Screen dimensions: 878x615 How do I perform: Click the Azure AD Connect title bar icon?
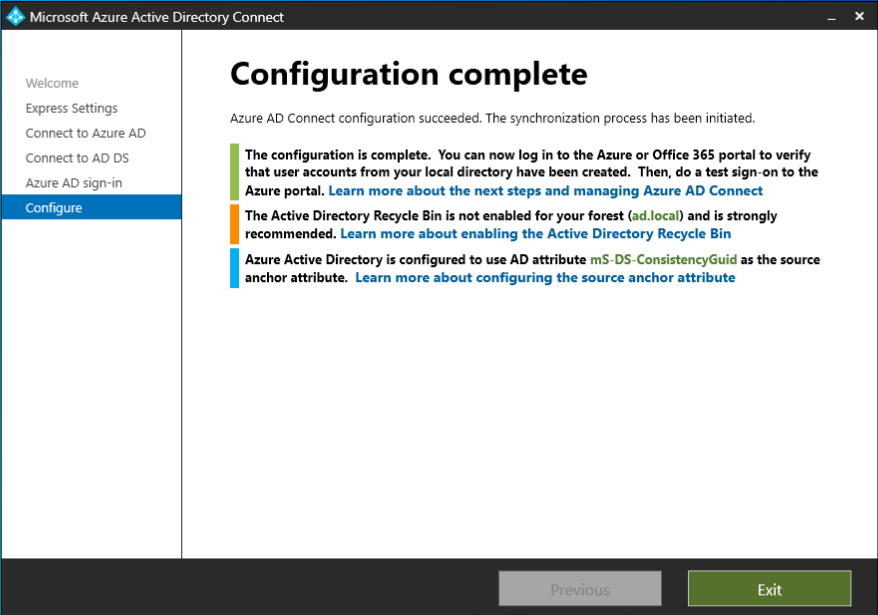(x=15, y=16)
